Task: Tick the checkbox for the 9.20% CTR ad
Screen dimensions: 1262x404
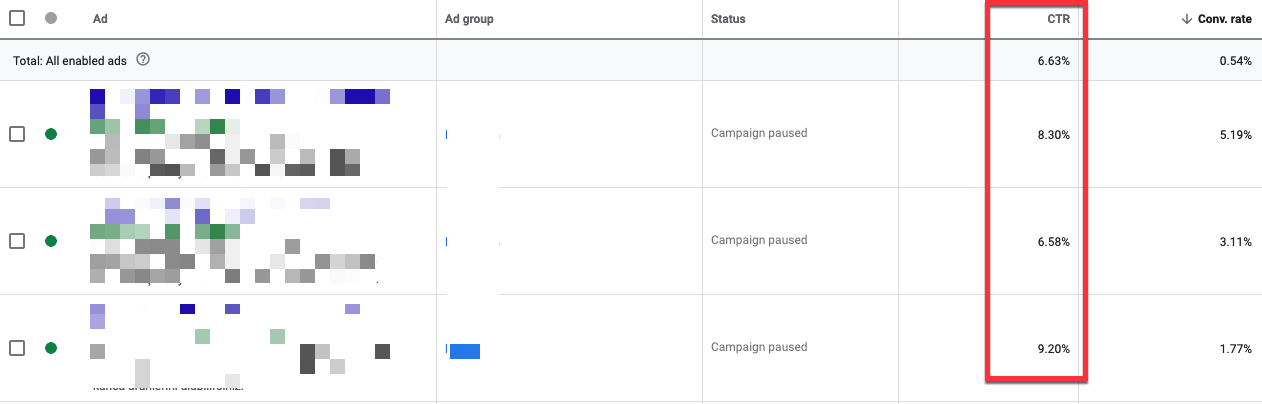Action: click(x=17, y=348)
